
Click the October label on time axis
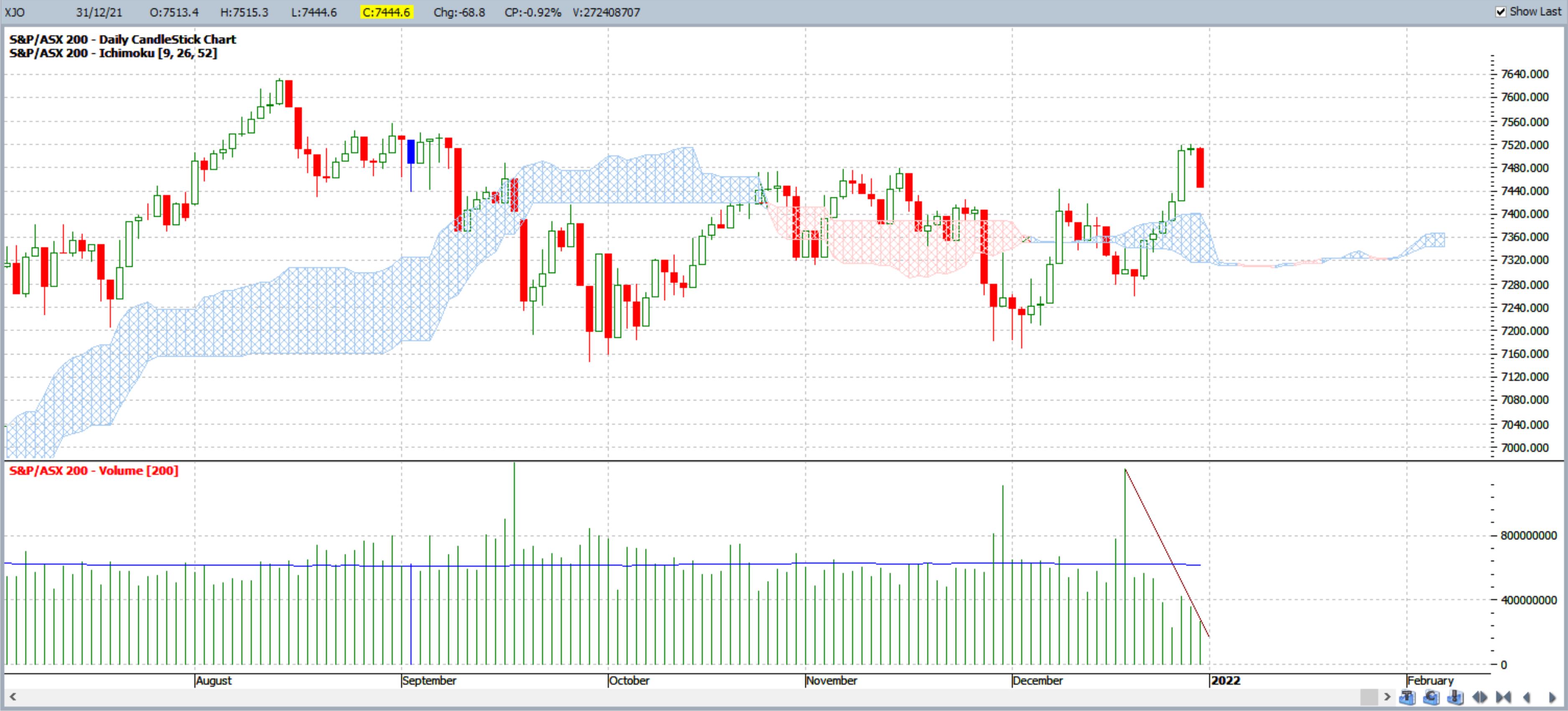click(x=629, y=681)
